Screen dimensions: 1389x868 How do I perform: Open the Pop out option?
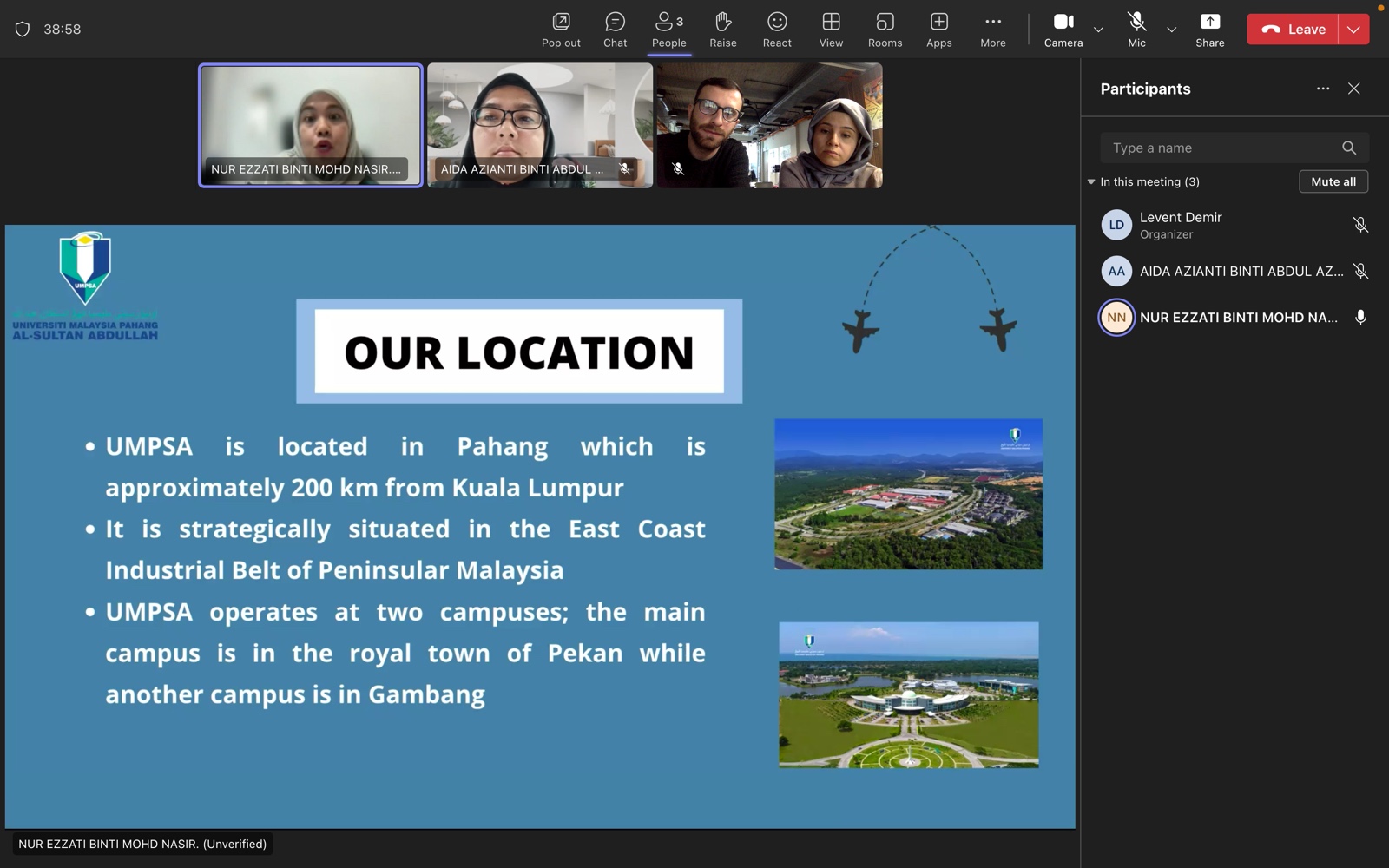tap(561, 30)
